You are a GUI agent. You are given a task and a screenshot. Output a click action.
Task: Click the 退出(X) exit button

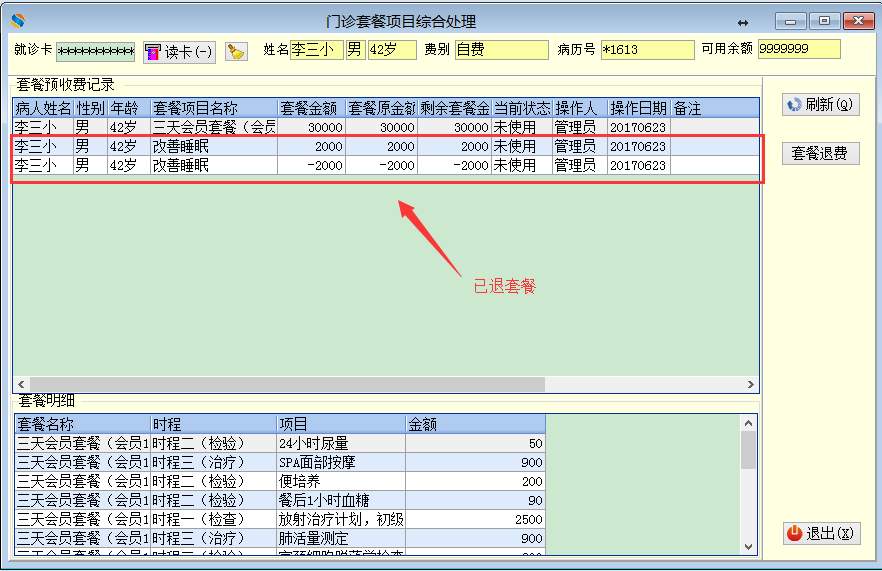coord(821,533)
